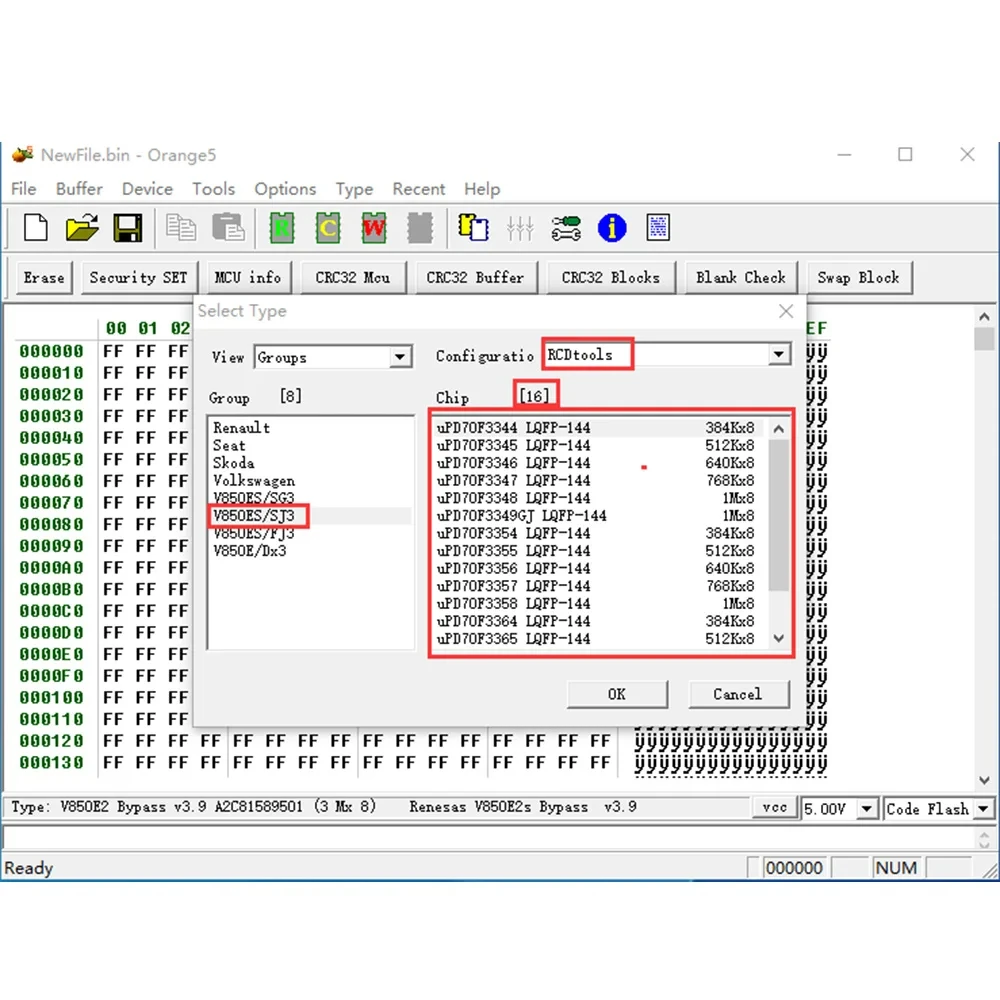Click the gray chip icon
The height and width of the screenshot is (1000, 1000).
click(420, 228)
